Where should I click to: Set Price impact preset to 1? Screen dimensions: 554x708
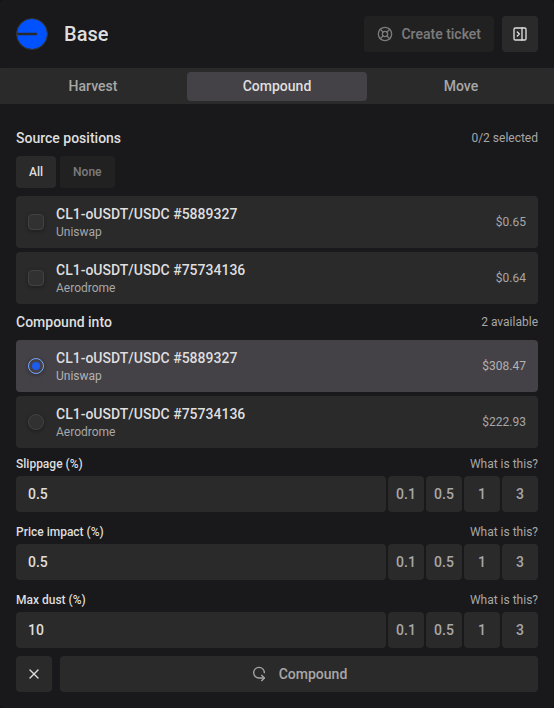tap(482, 562)
